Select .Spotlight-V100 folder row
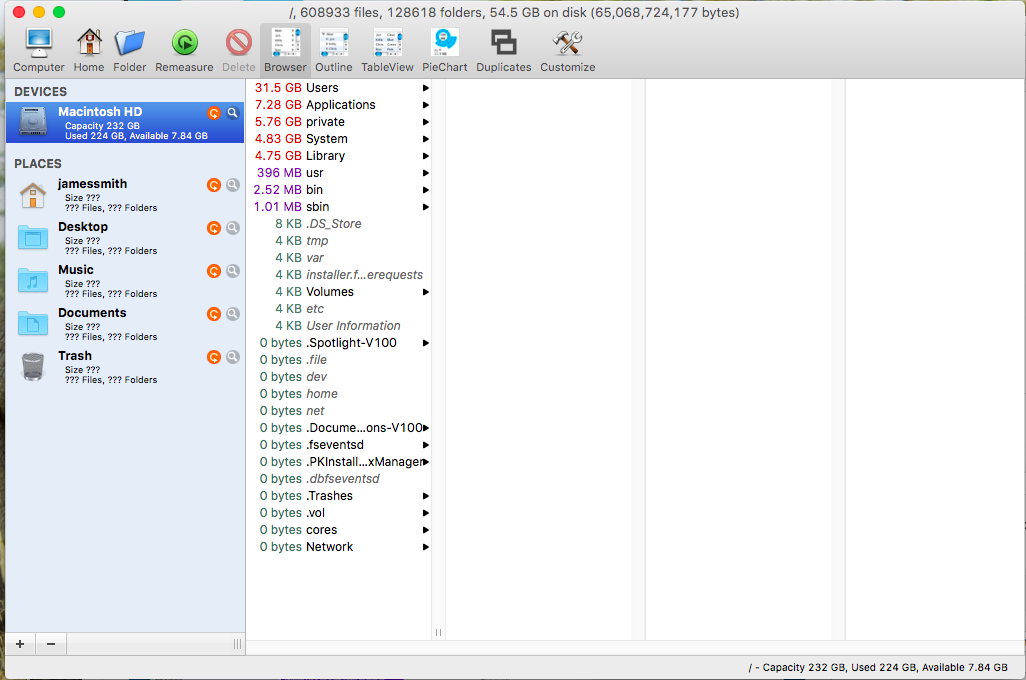Screen dimensions: 1026x680 click(x=339, y=343)
